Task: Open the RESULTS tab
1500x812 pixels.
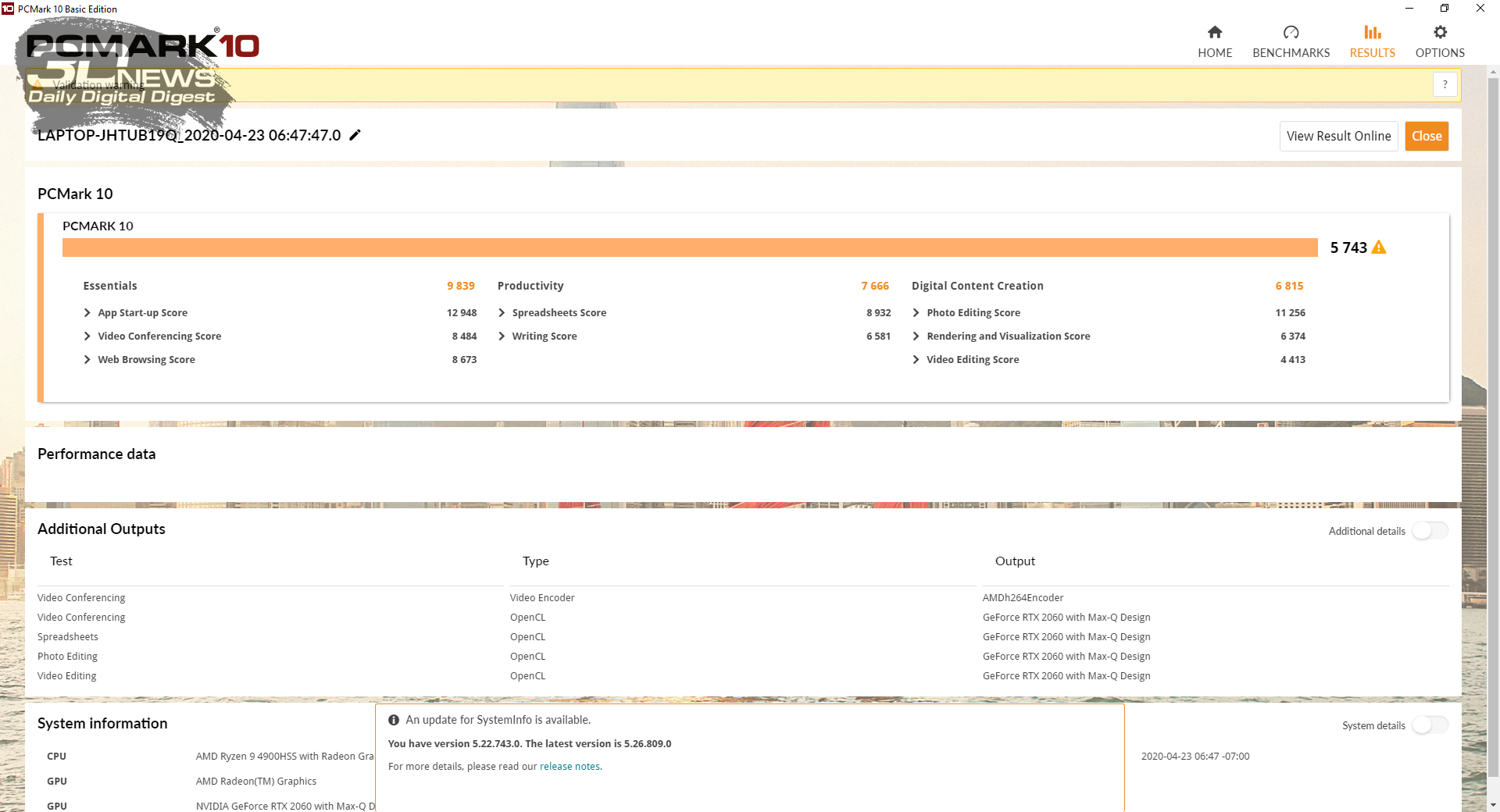Action: tap(1372, 42)
